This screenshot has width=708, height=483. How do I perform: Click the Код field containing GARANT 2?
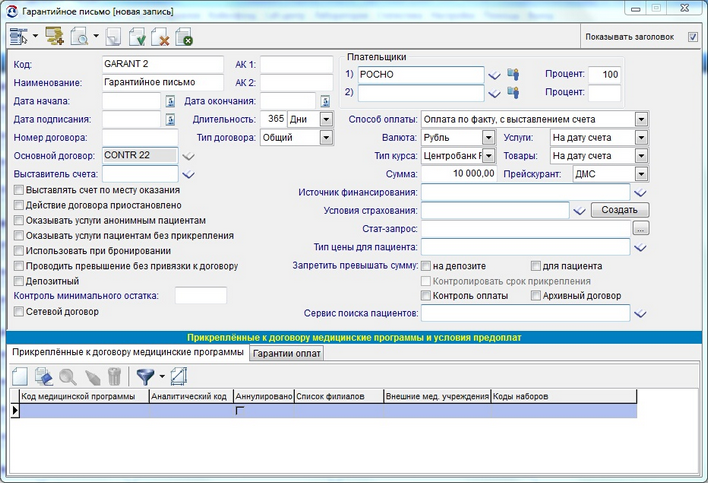point(163,64)
